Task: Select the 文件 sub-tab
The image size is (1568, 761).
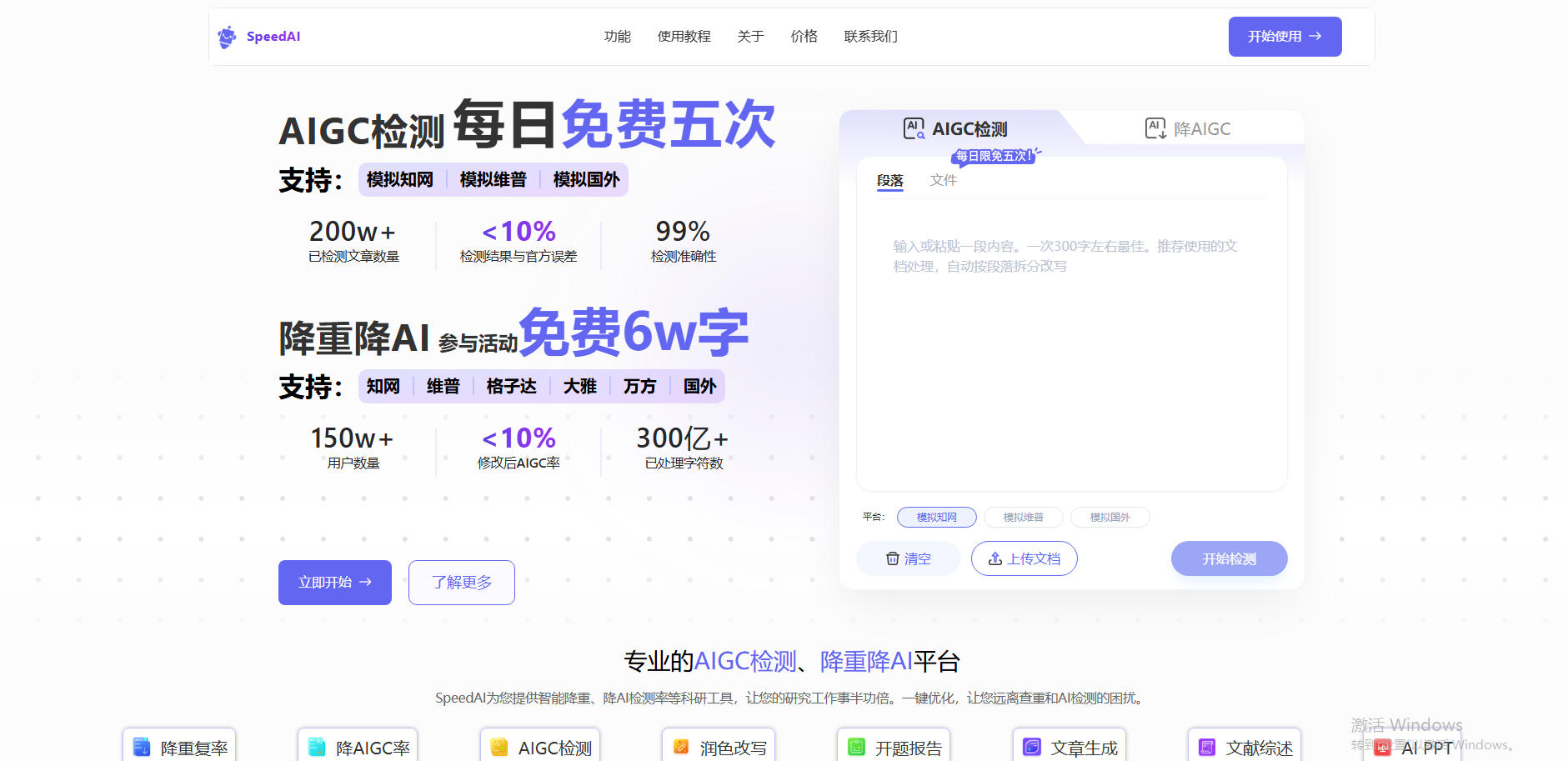Action: 944,181
